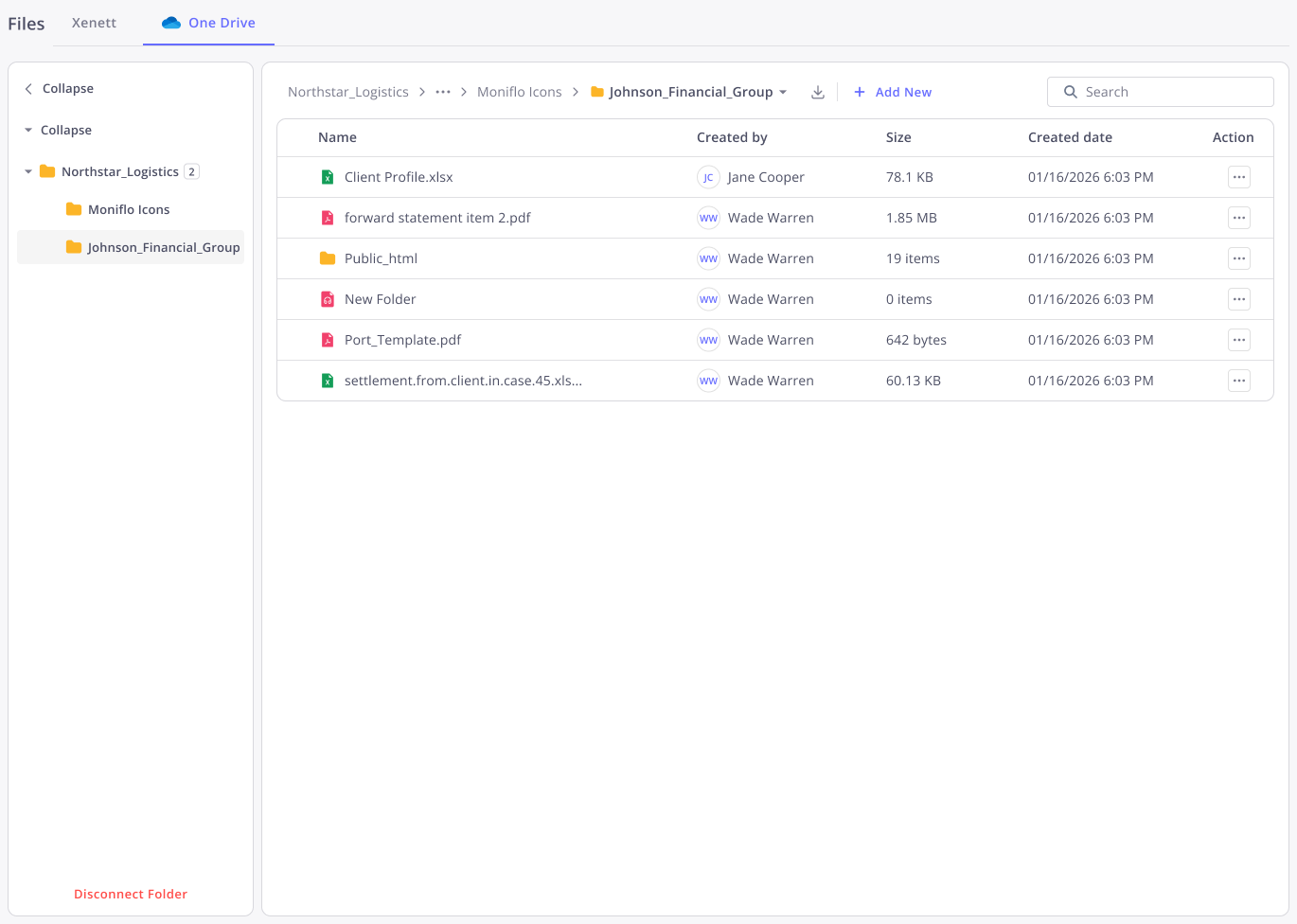Viewport: 1297px width, 924px height.
Task: Switch to the Xenett tab
Action: (x=94, y=23)
